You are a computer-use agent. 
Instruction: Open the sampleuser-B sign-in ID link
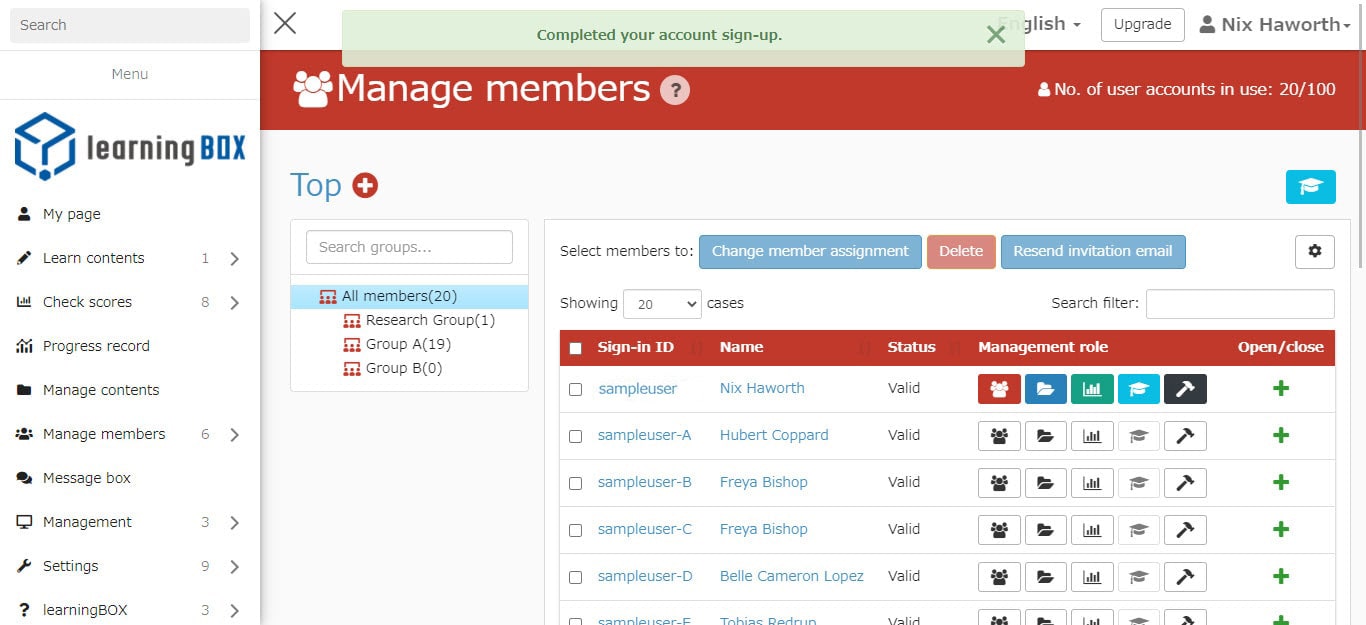[x=645, y=482]
